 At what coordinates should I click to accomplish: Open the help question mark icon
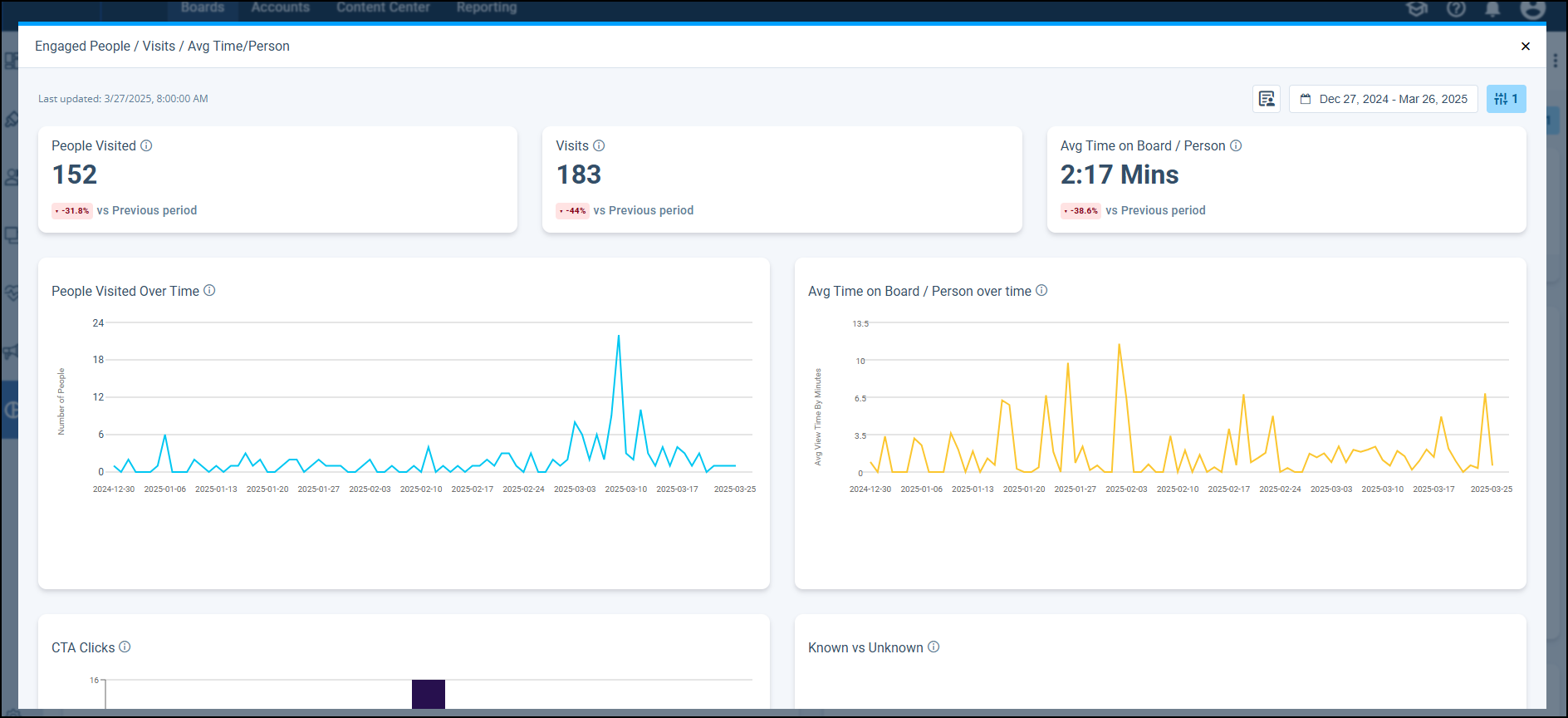[1456, 9]
